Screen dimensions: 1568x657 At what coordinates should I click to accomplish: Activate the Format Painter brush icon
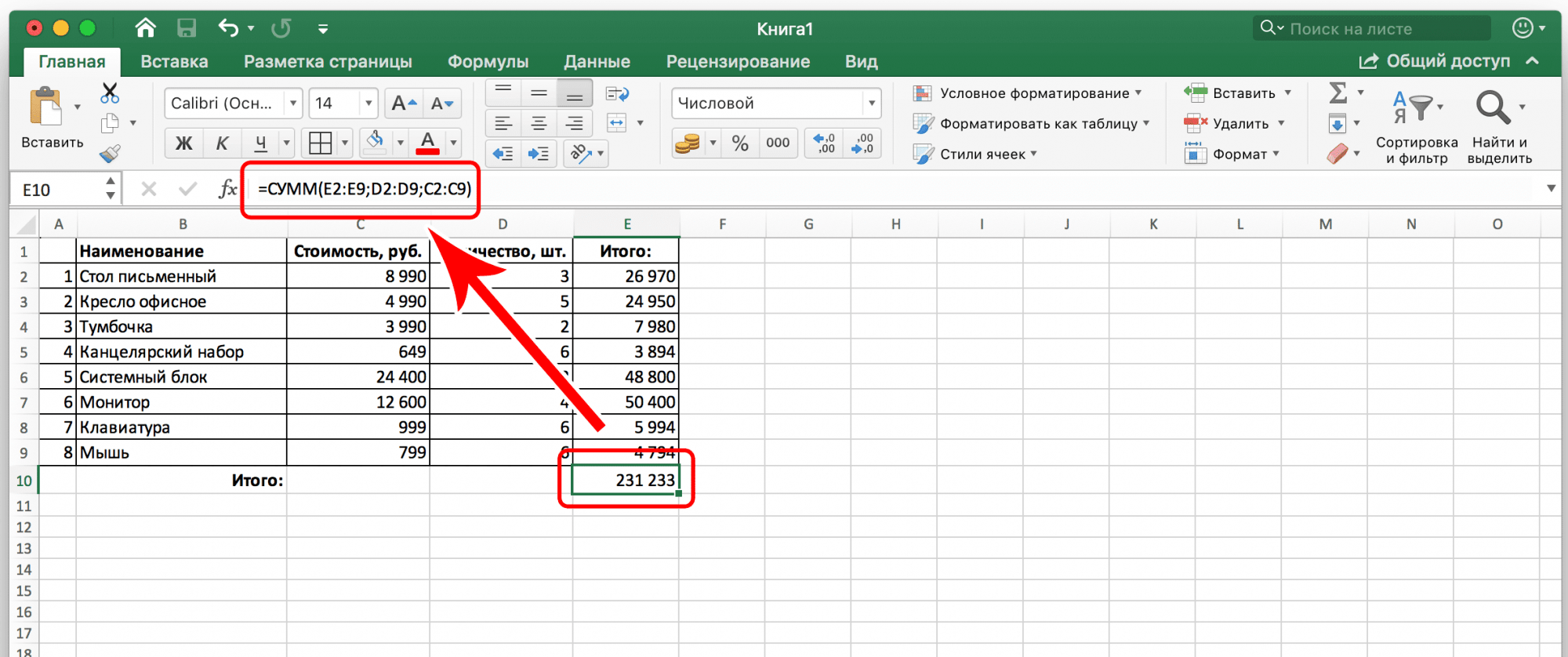pyautogui.click(x=110, y=153)
